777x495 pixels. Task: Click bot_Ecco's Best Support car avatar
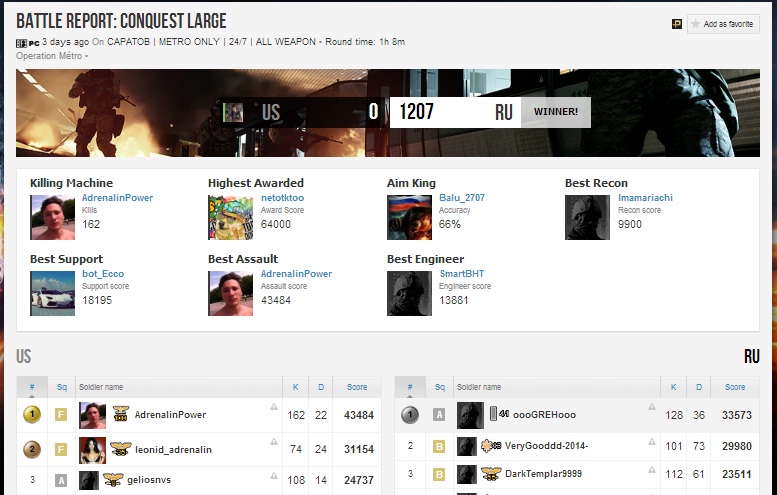[52, 293]
